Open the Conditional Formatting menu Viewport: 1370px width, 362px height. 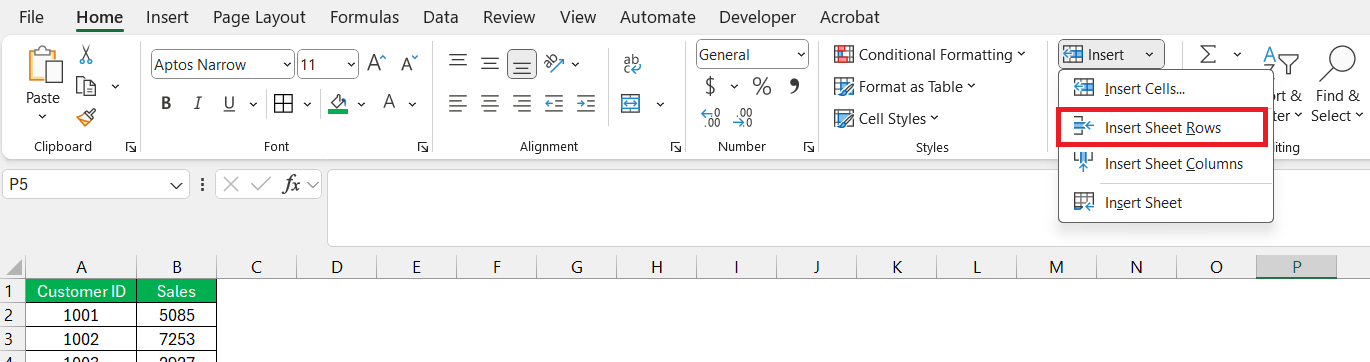[x=929, y=55]
